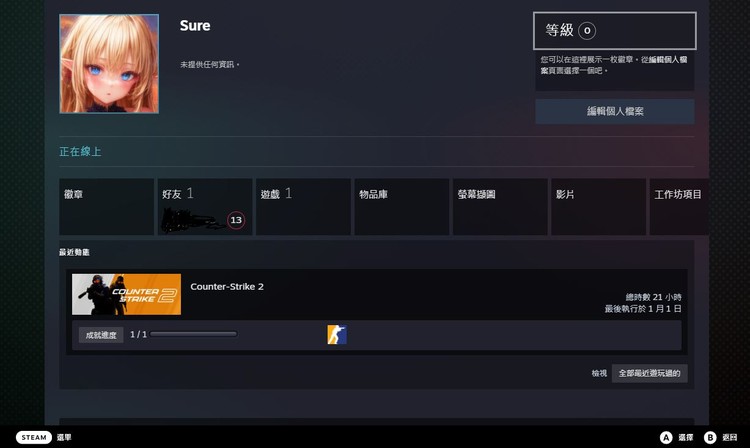Open the Counter-Strike 2 title link
This screenshot has width=750, height=448.
227,287
